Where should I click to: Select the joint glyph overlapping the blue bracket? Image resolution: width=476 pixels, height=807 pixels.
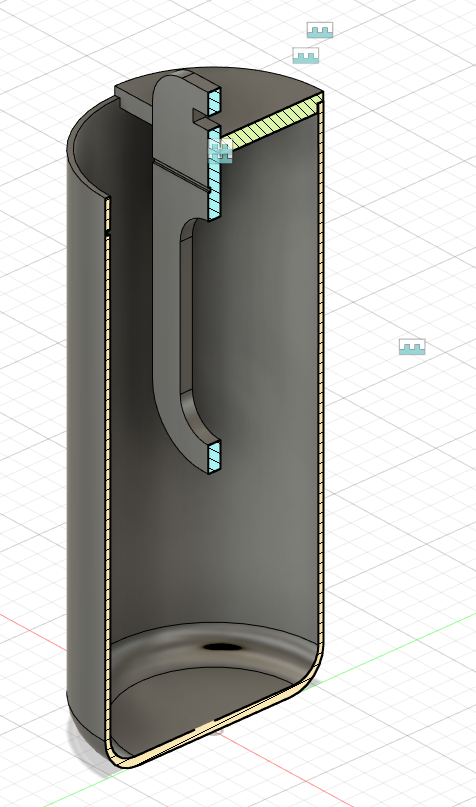[220, 151]
